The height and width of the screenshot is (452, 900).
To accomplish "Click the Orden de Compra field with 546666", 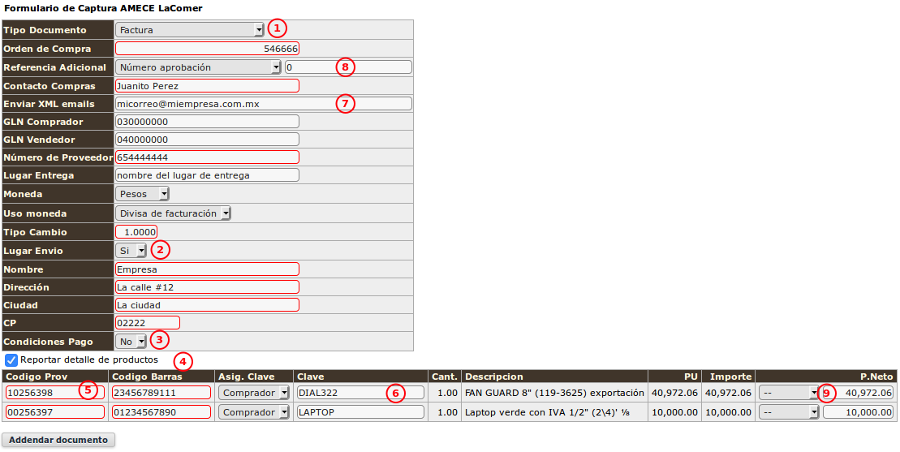I will (207, 49).
